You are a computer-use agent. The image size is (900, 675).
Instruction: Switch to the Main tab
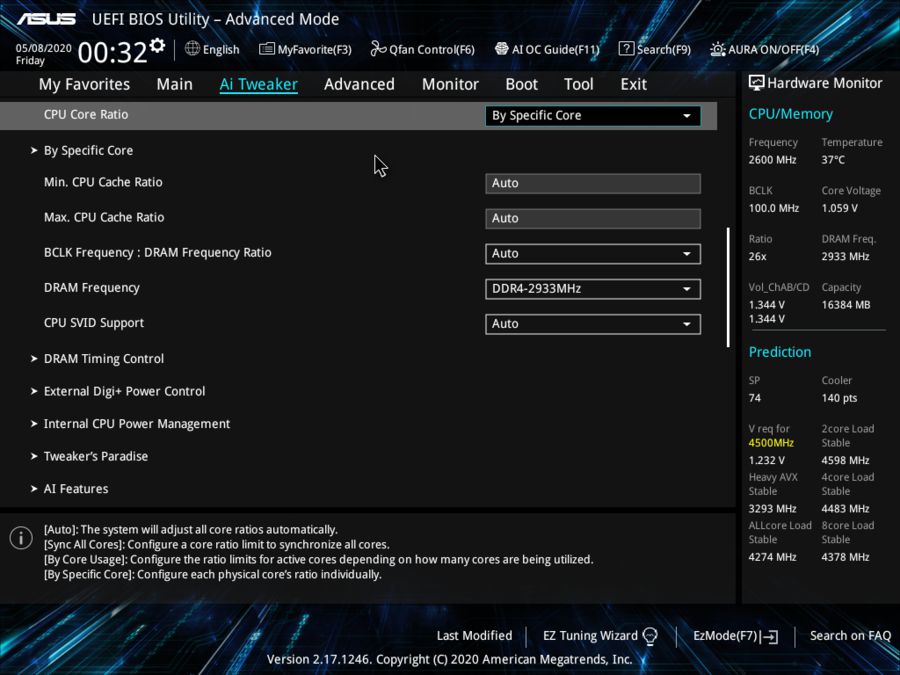point(174,84)
